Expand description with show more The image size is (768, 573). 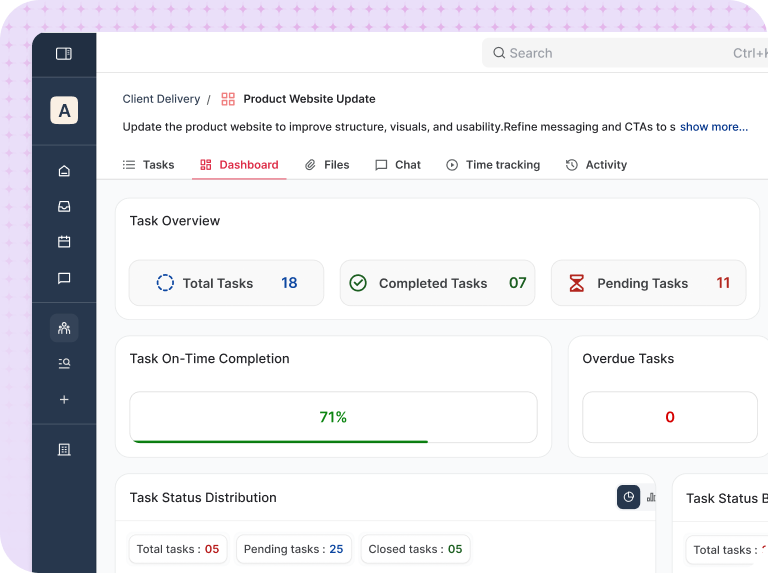(713, 127)
